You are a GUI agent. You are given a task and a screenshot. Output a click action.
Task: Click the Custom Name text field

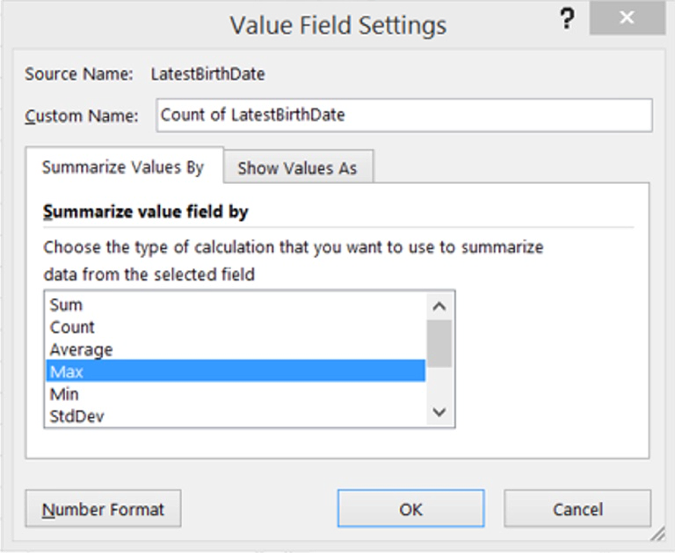[404, 115]
